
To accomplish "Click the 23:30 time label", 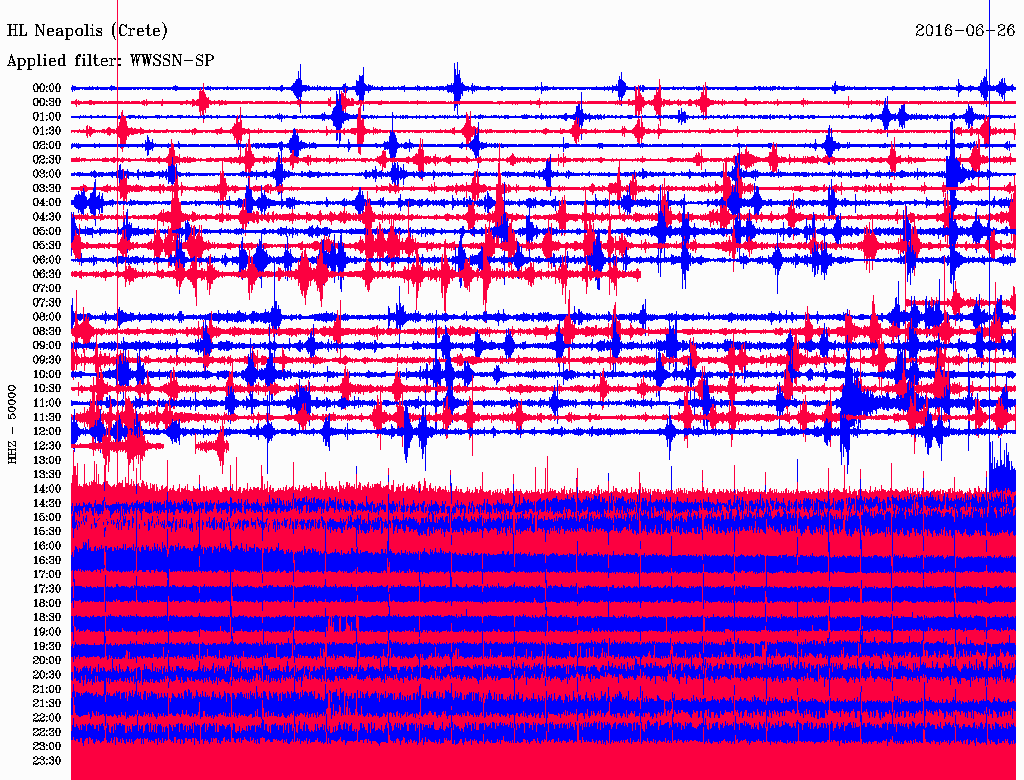I will point(47,760).
